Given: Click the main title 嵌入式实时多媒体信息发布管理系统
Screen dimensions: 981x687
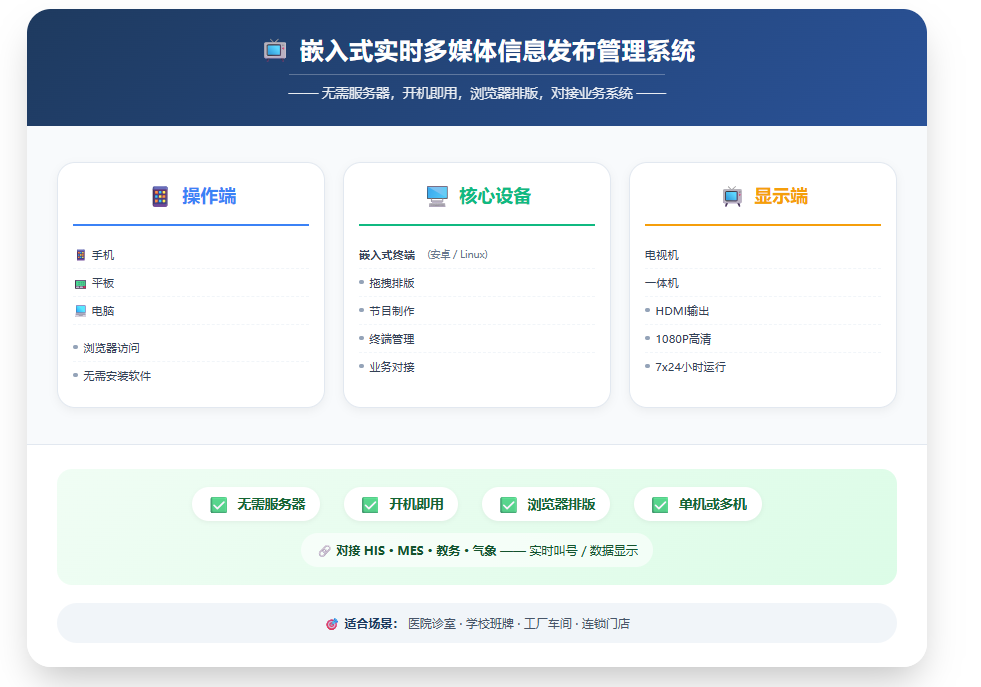Looking at the screenshot, I should click(x=497, y=51).
